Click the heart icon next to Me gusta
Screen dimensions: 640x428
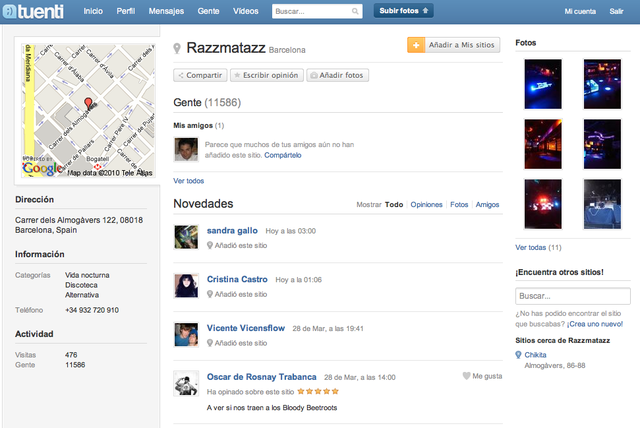[x=466, y=376]
